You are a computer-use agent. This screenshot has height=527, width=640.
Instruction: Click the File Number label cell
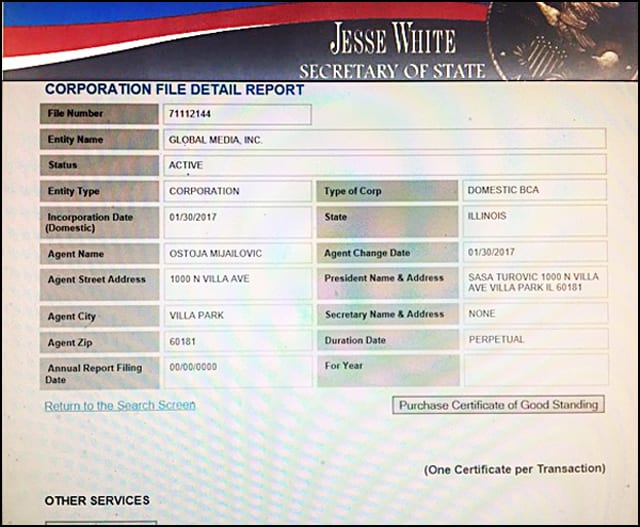[99, 114]
